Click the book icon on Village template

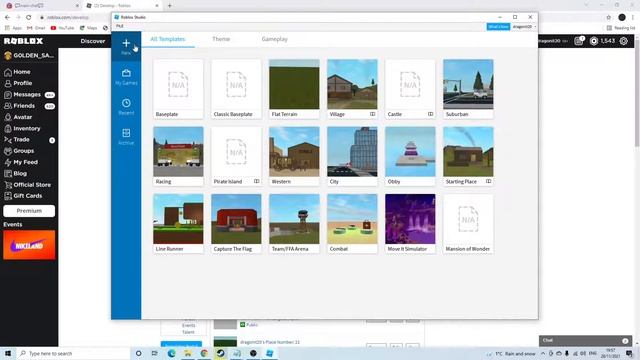[372, 114]
